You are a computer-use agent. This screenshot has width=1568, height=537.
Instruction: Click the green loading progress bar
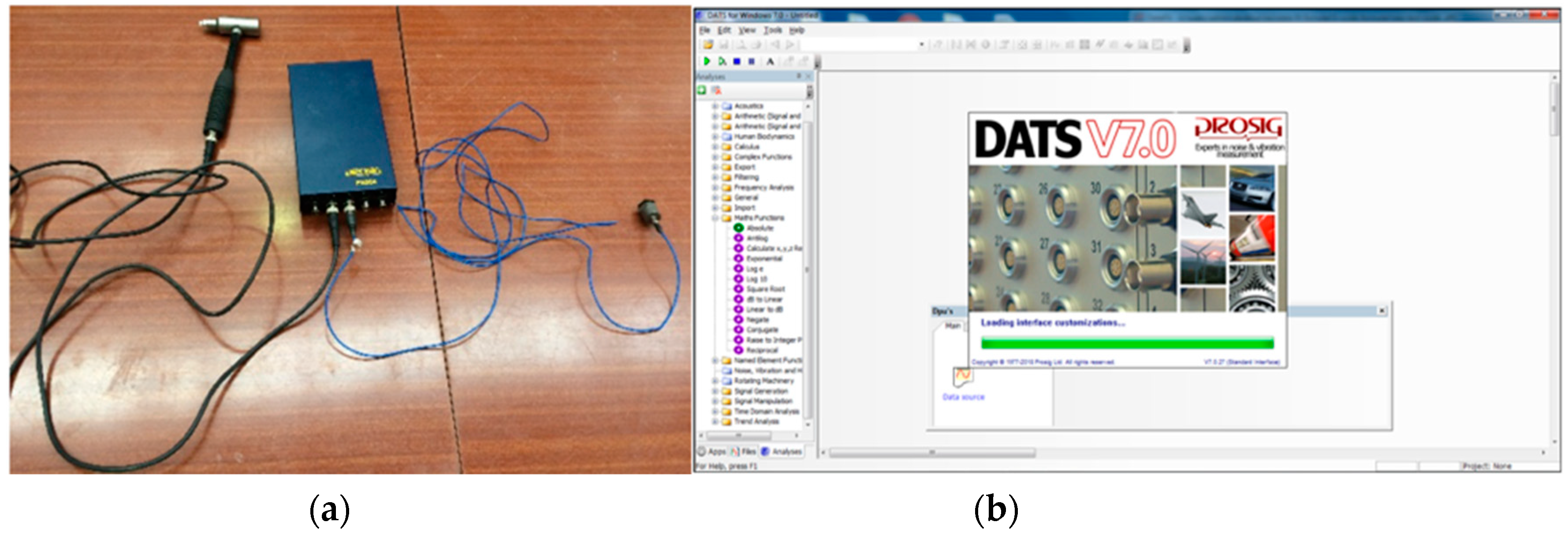pos(1127,343)
